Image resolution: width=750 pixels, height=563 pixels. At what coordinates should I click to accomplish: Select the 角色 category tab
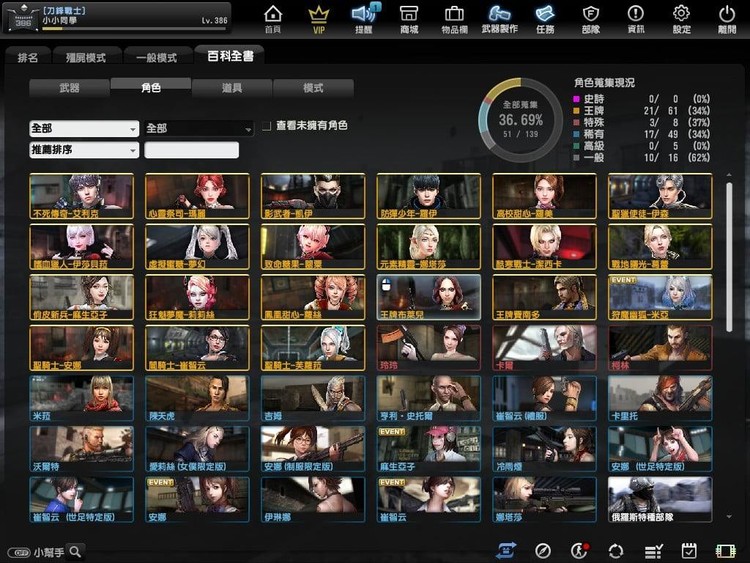pyautogui.click(x=151, y=88)
